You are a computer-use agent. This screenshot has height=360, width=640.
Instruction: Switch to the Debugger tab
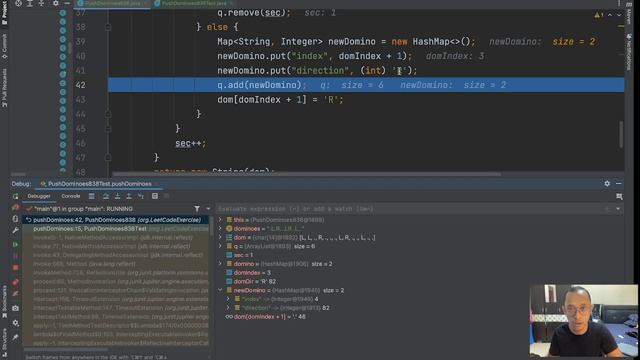(x=39, y=196)
